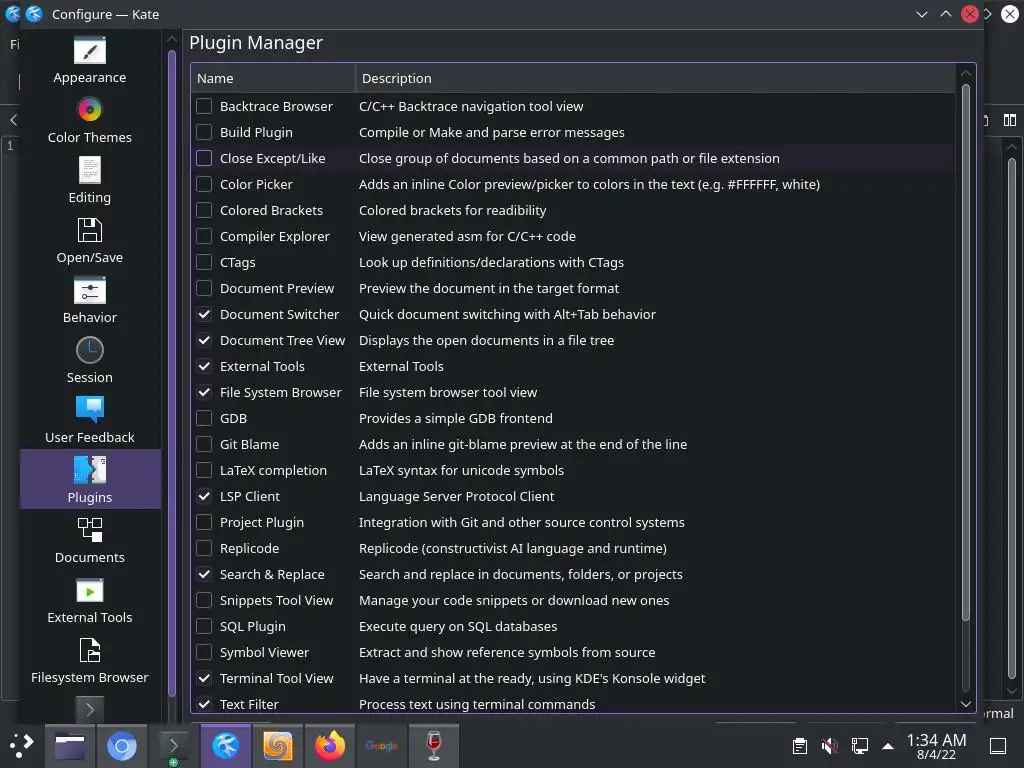Select the Plugins settings page

(89, 479)
